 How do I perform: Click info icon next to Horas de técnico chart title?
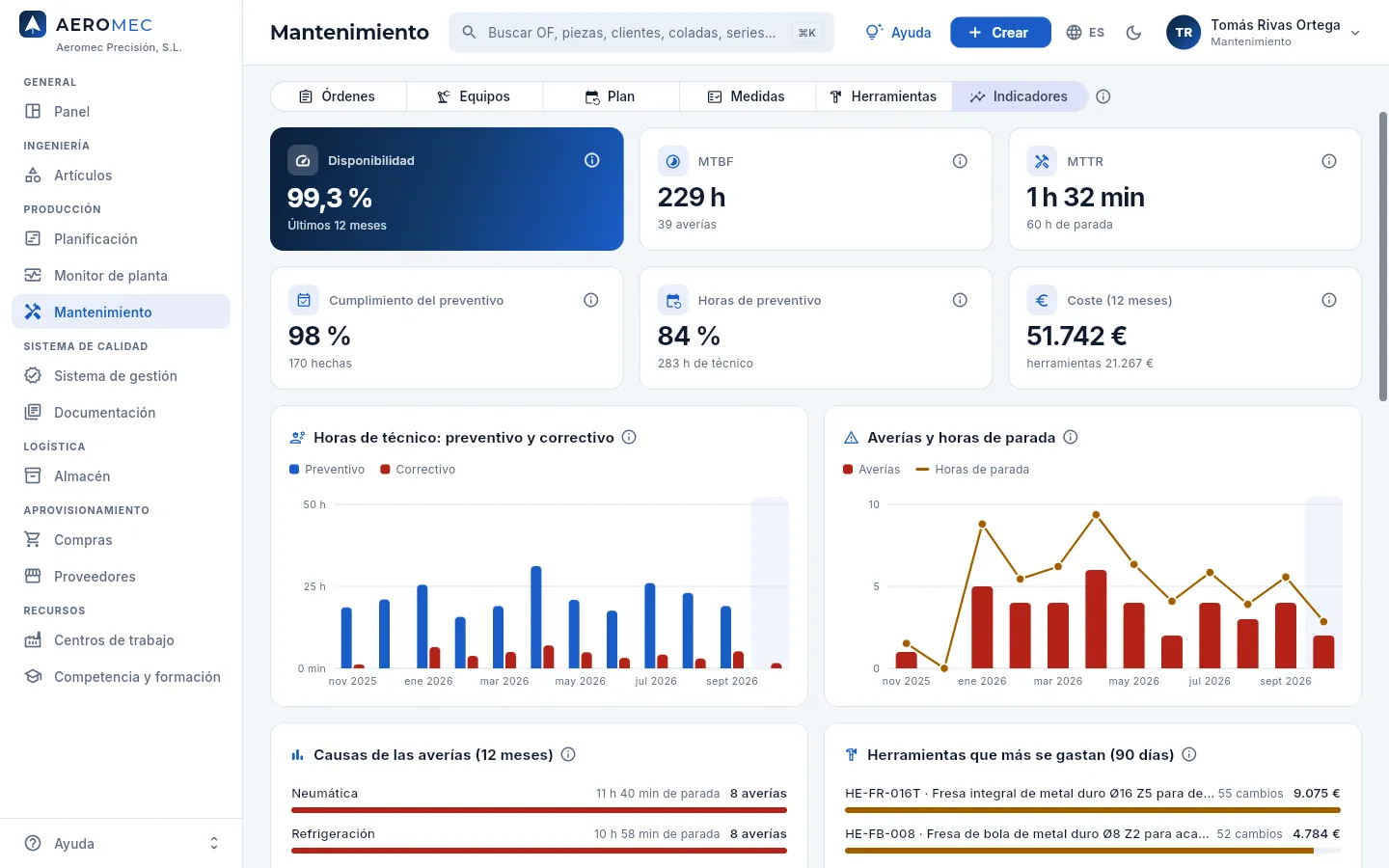tap(629, 437)
